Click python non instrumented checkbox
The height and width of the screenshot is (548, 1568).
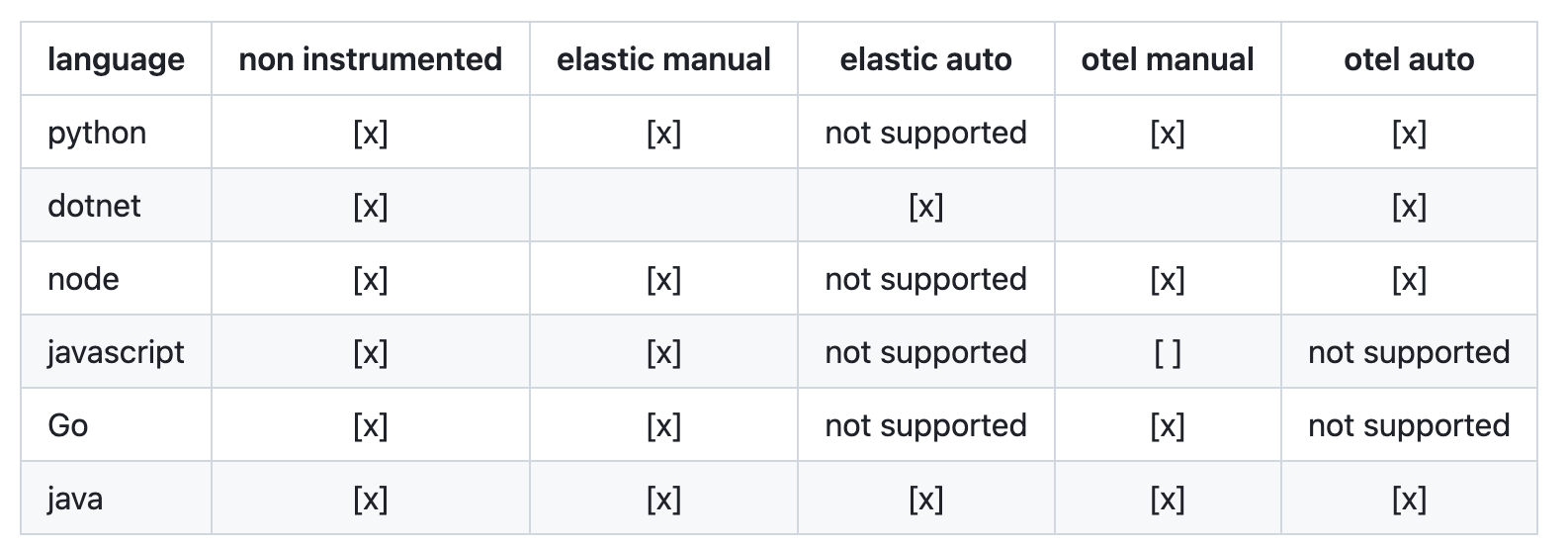tap(370, 134)
